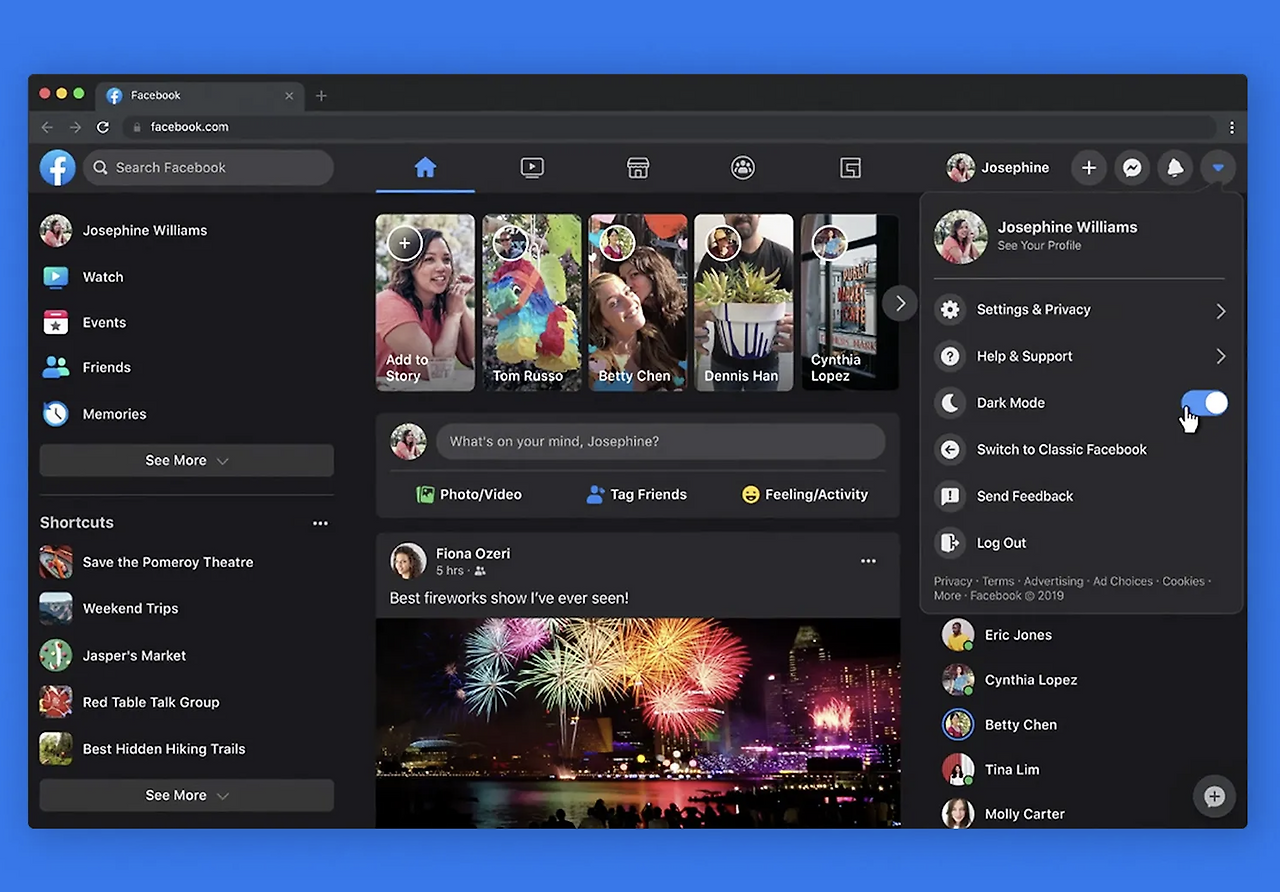Click the Log Out door icon
Viewport: 1280px width, 892px height.
949,543
